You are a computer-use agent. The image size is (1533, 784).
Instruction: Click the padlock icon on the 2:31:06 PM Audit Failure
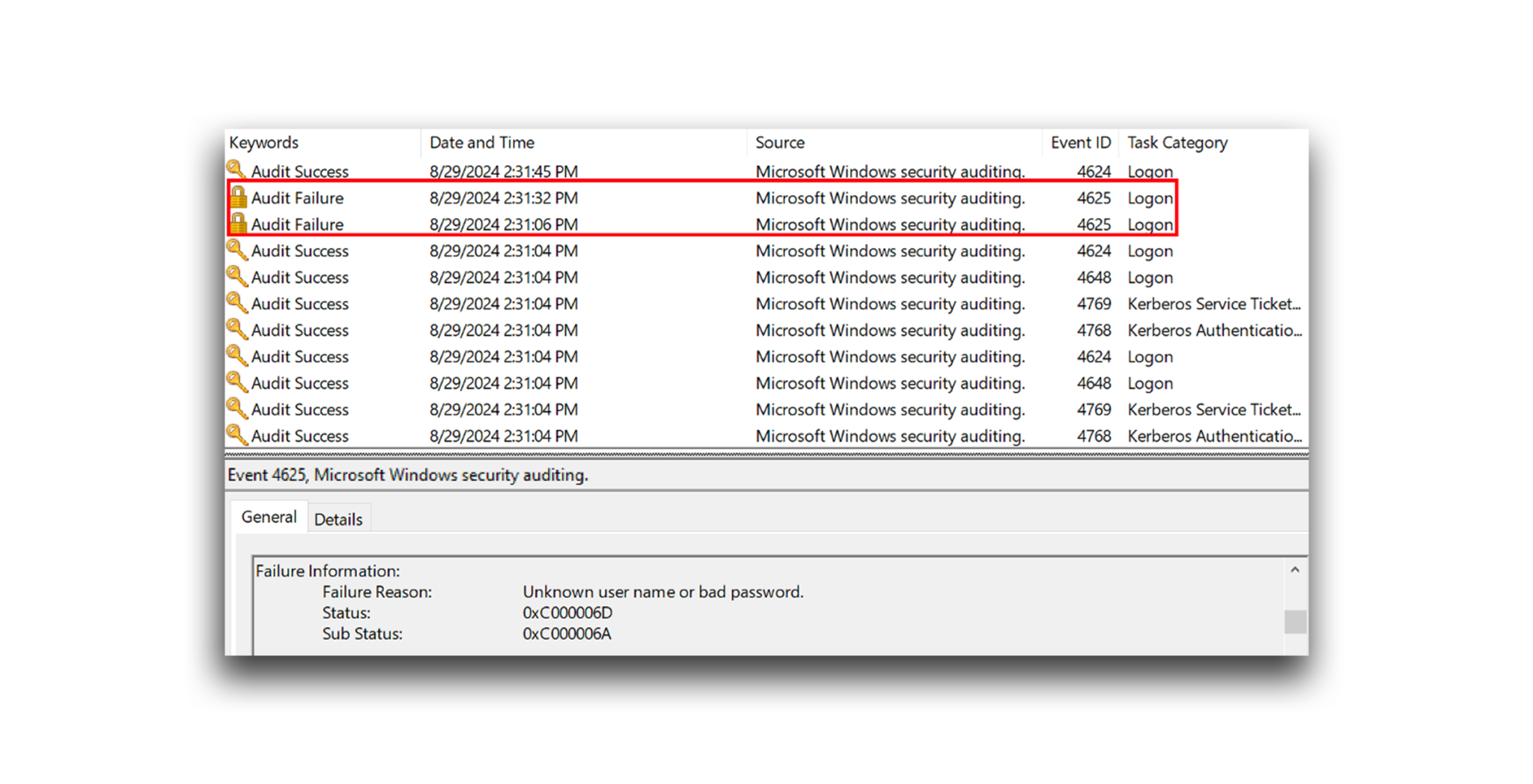pyautogui.click(x=238, y=224)
